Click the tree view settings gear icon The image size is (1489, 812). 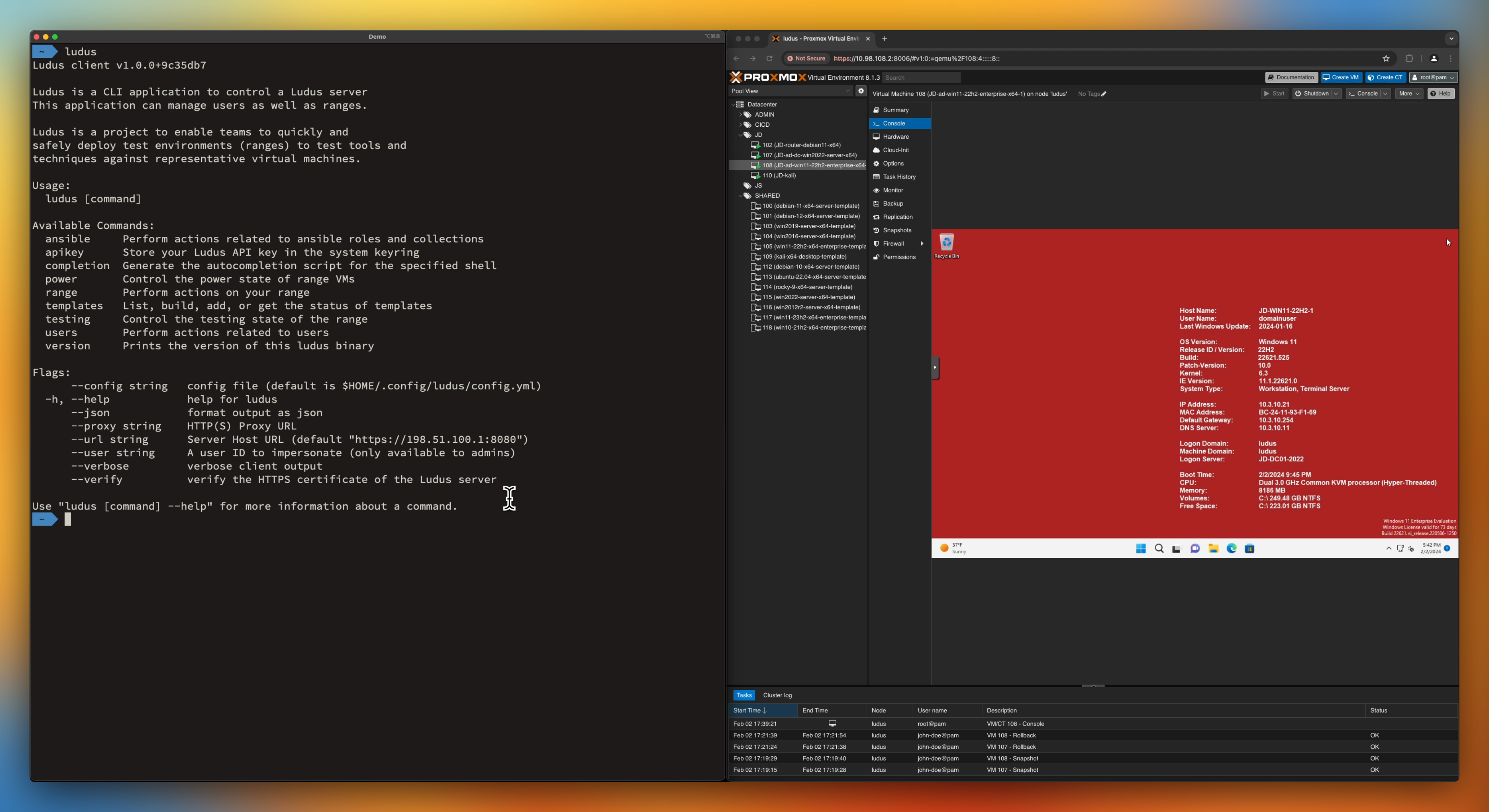coord(861,91)
